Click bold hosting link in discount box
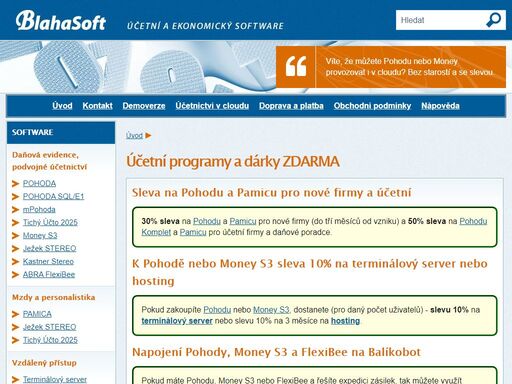Viewport: 512px width, 384px height. coord(345,321)
